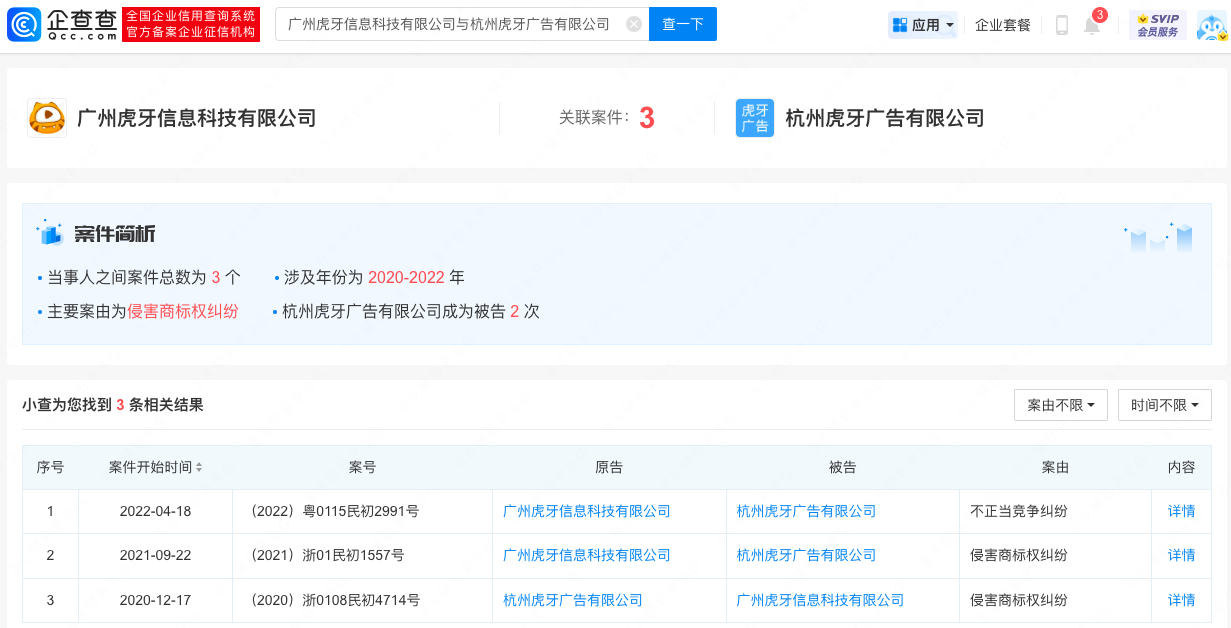The image size is (1231, 628).
Task: Click the 原告 column header
Action: (609, 467)
